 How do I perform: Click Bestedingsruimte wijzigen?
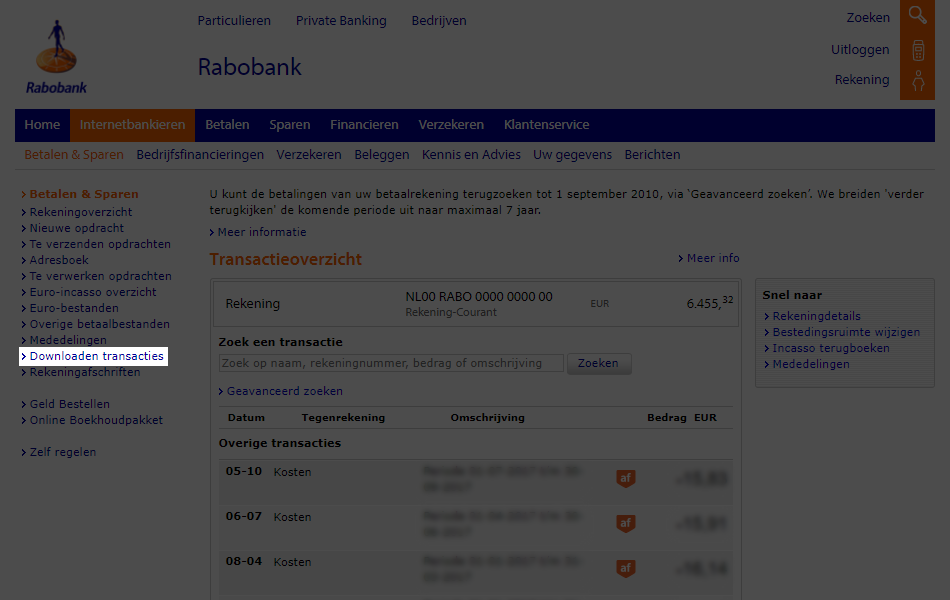tap(846, 332)
